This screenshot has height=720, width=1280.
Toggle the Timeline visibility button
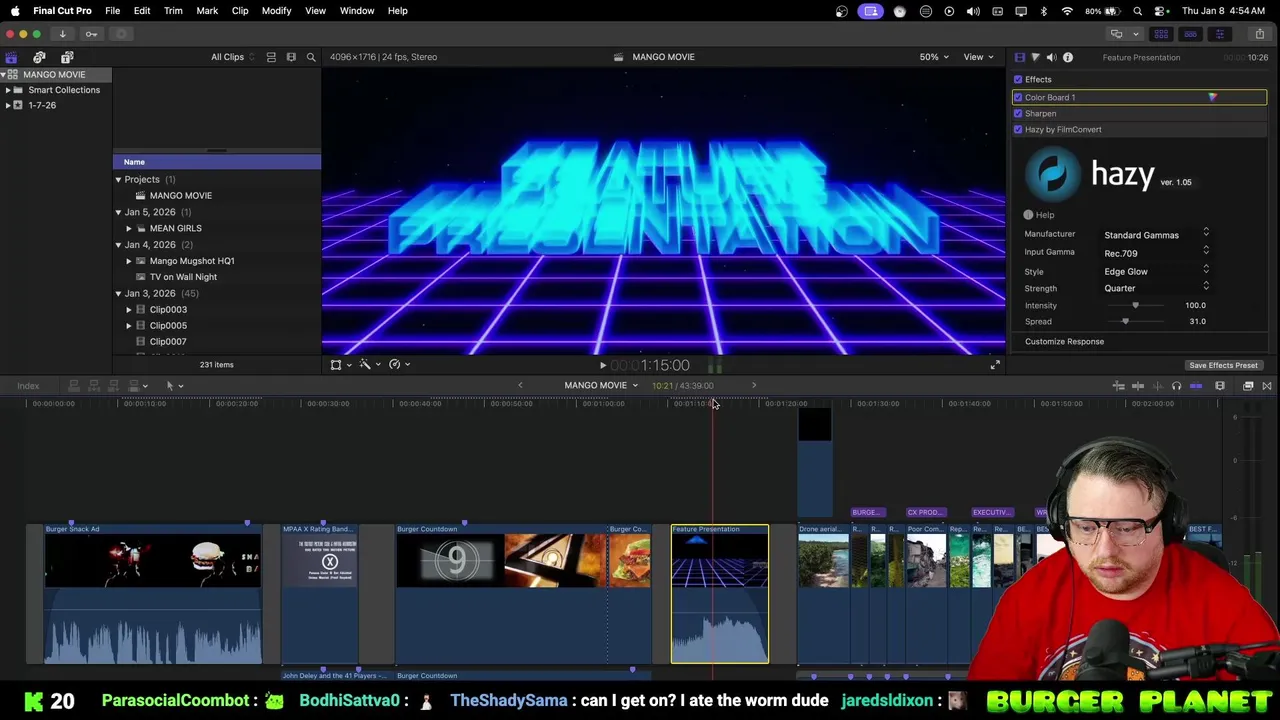click(x=1190, y=34)
